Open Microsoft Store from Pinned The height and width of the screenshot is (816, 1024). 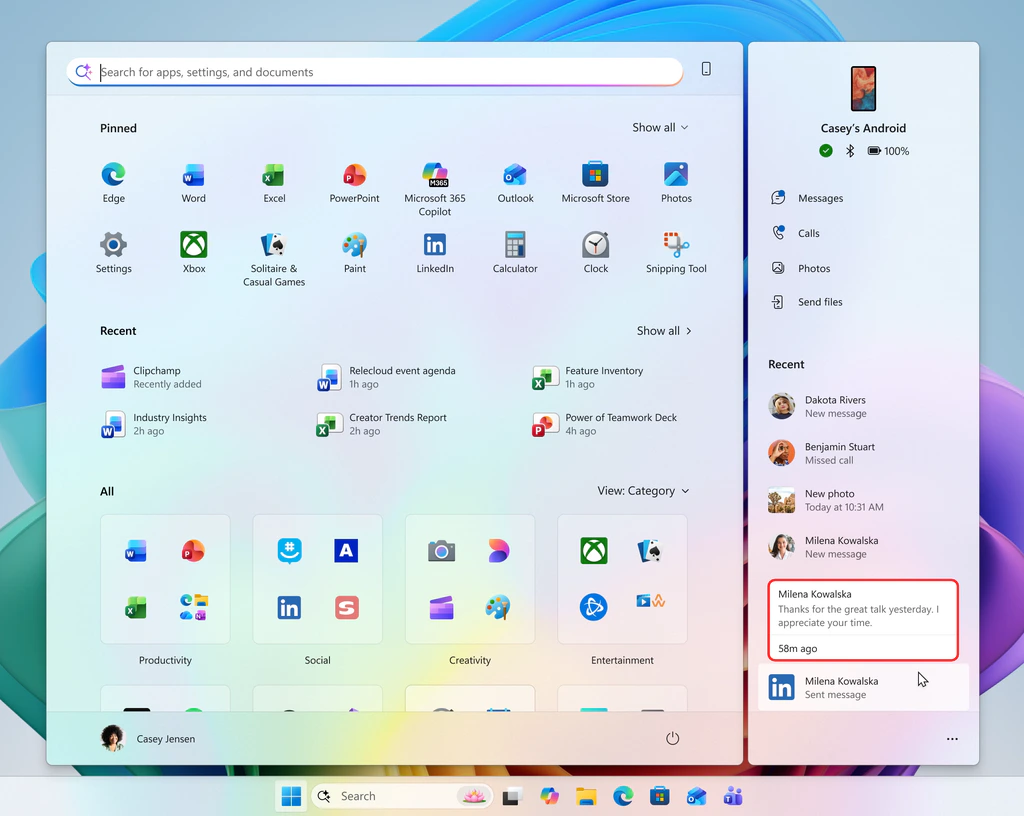[596, 183]
